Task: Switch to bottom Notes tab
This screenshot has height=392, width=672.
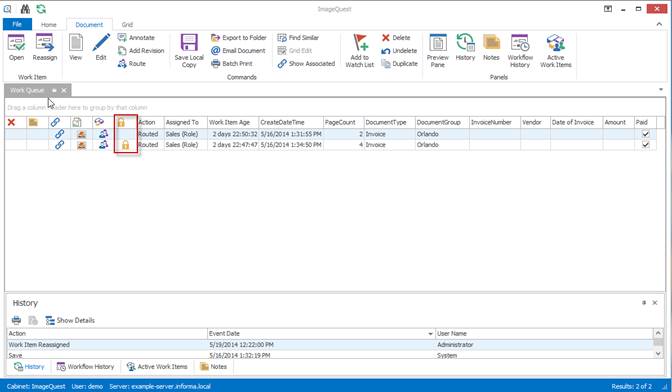Action: [213, 367]
